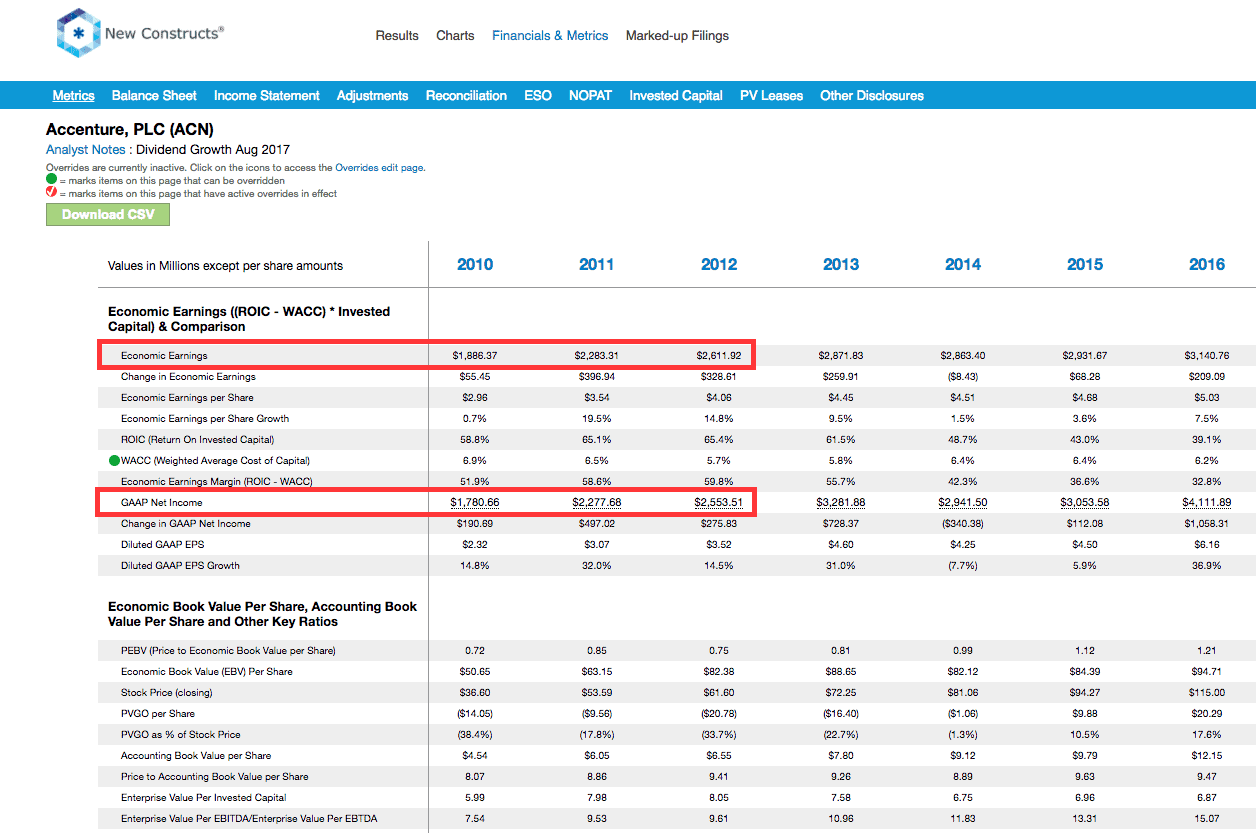Click the GAAP Net Income row label

(x=161, y=503)
